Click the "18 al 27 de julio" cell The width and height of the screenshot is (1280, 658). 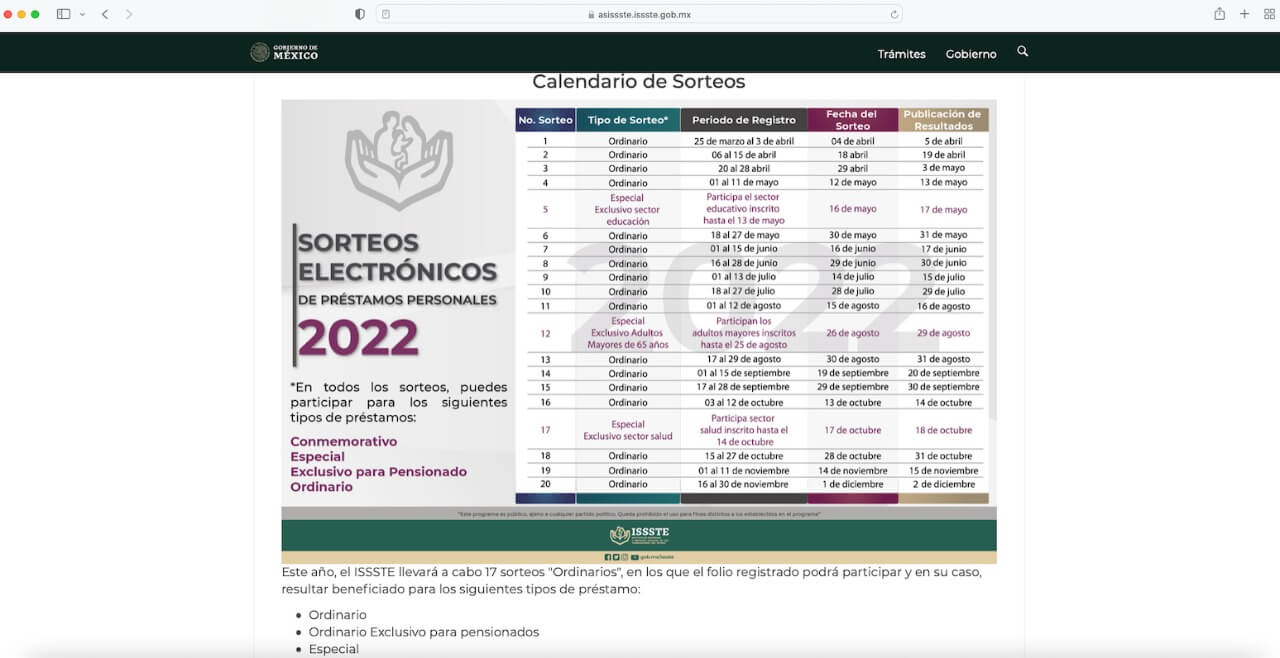click(x=744, y=292)
